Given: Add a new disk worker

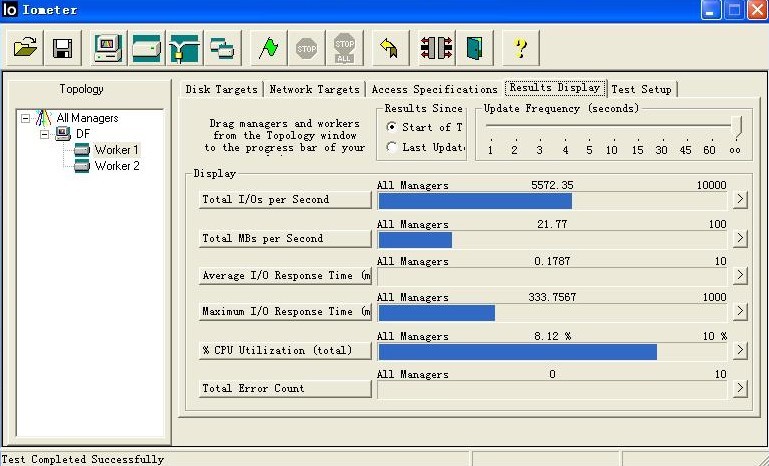Looking at the screenshot, I should 146,48.
